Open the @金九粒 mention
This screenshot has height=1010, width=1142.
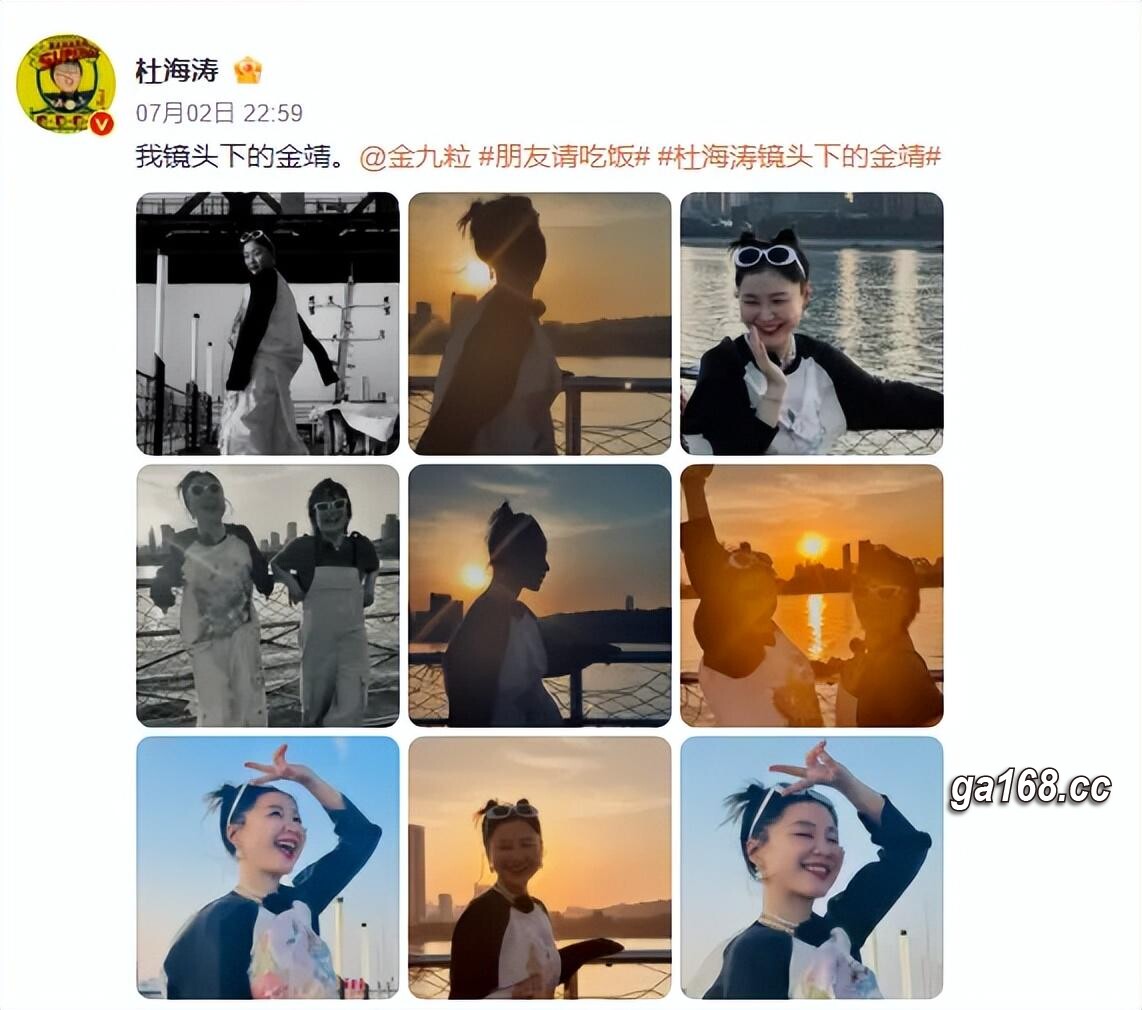pyautogui.click(x=416, y=156)
